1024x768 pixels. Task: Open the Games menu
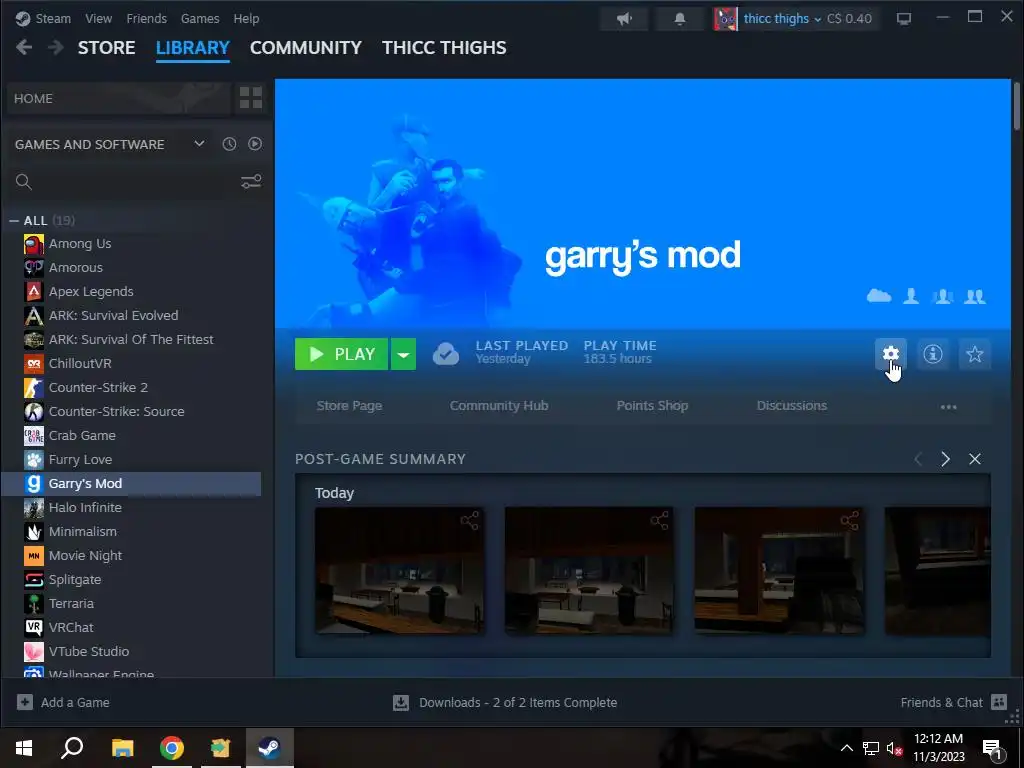pos(200,18)
